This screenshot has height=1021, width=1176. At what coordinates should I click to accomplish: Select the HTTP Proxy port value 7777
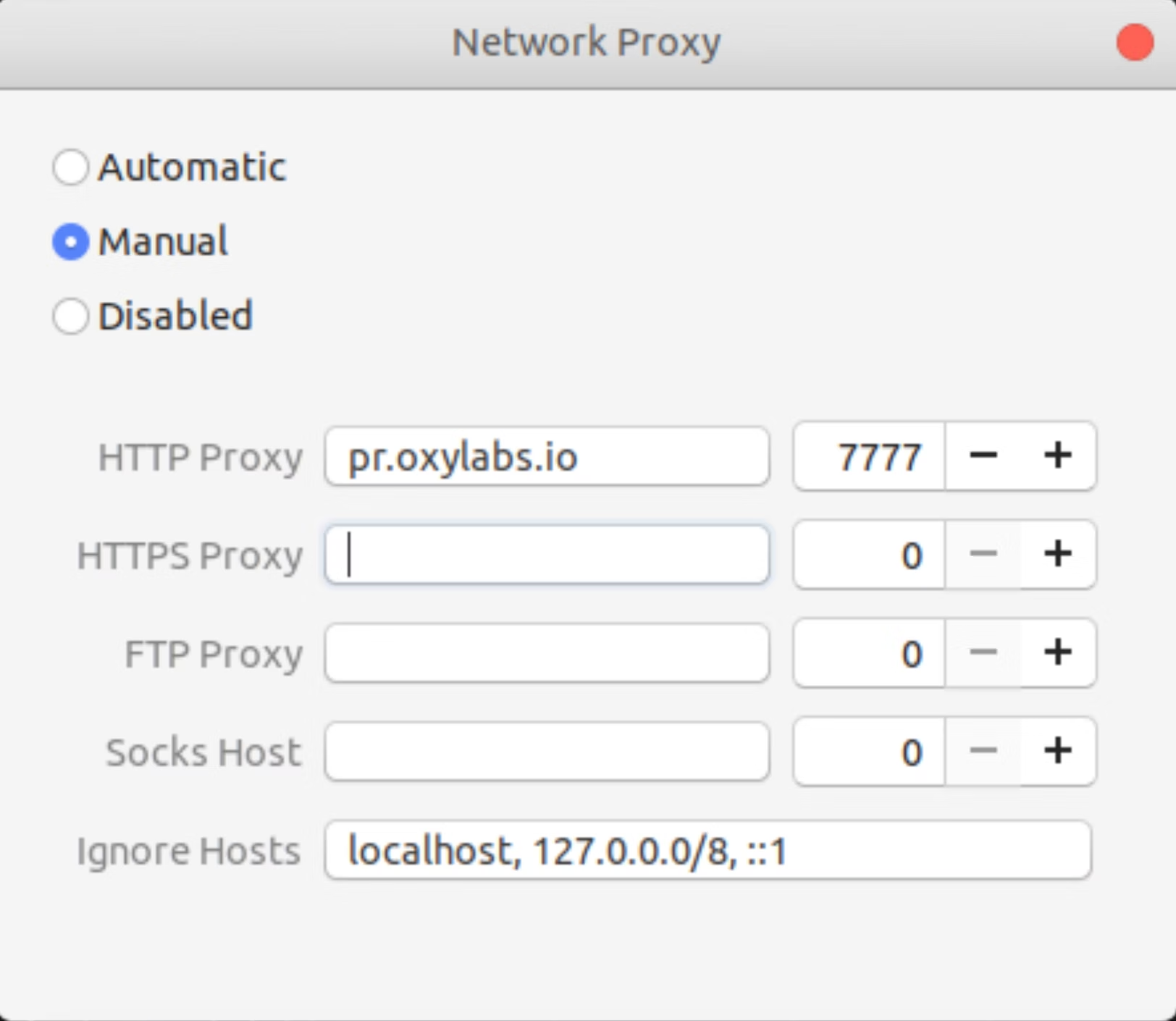880,455
